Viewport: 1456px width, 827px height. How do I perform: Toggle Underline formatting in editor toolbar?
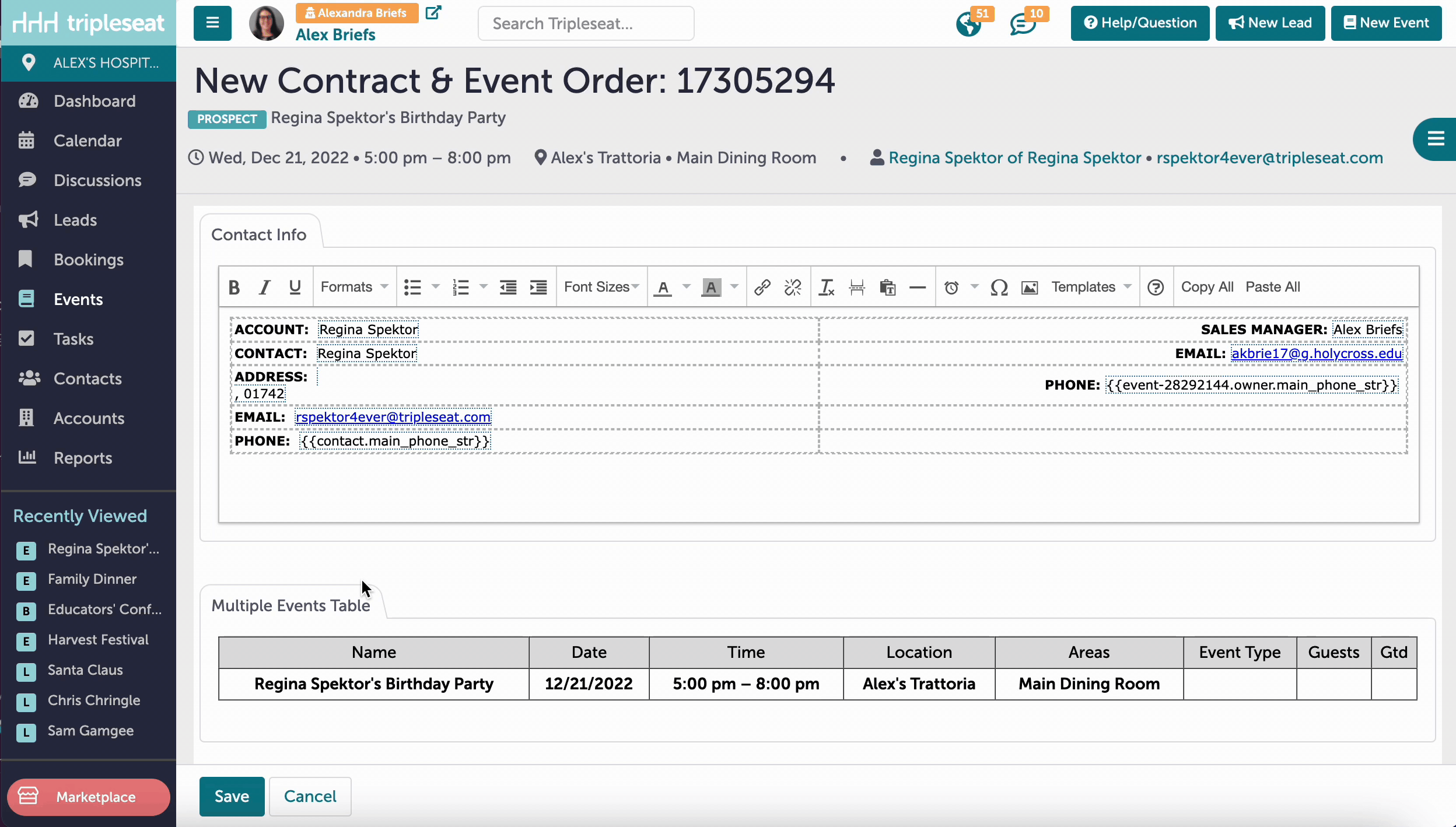[295, 287]
